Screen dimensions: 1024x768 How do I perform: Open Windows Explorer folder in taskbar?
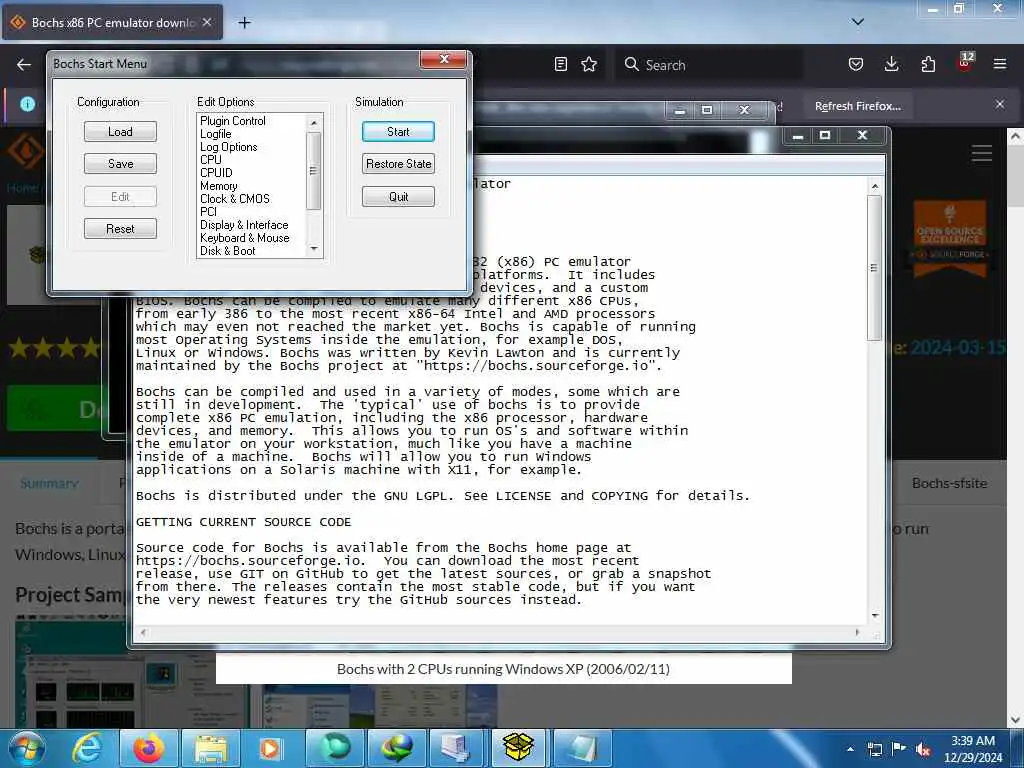[x=210, y=748]
